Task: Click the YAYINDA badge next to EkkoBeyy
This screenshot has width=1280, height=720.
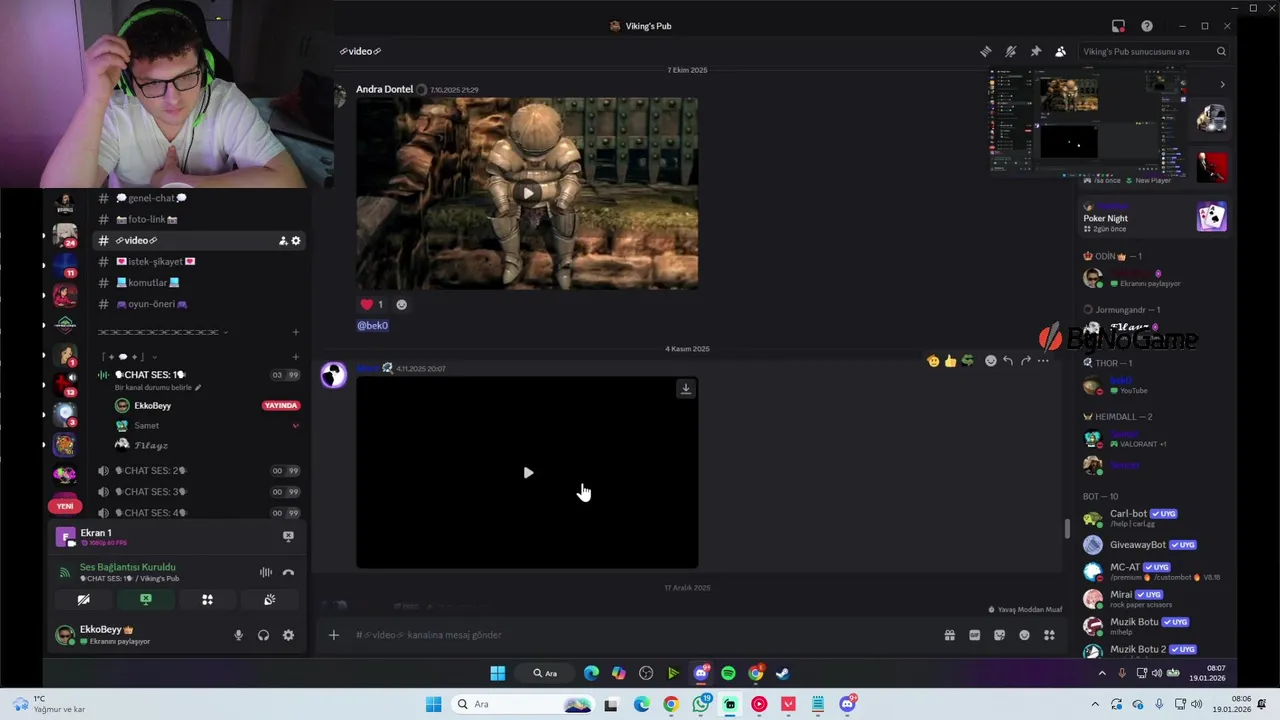Action: coord(281,405)
